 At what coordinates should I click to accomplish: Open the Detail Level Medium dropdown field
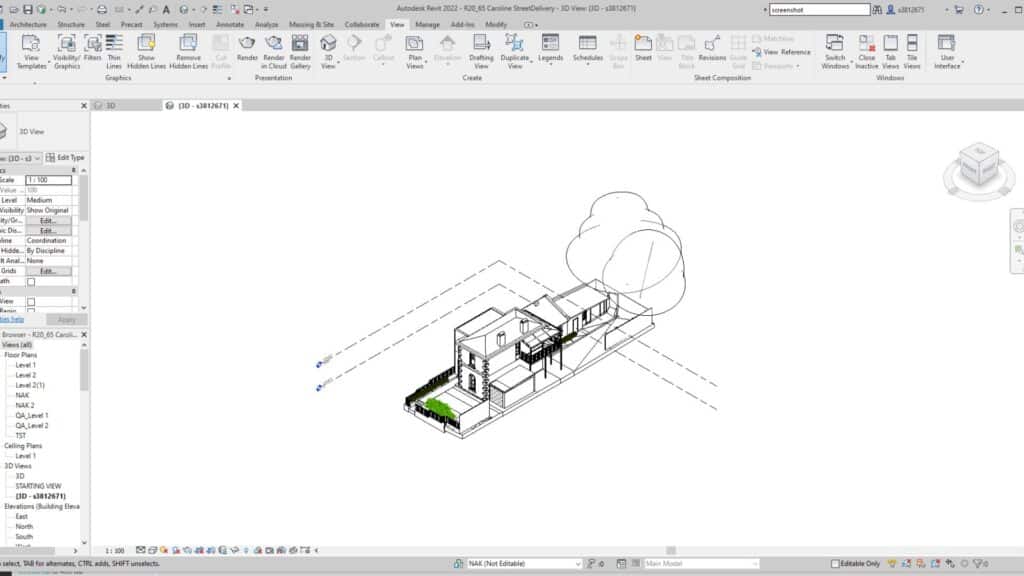[x=48, y=200]
